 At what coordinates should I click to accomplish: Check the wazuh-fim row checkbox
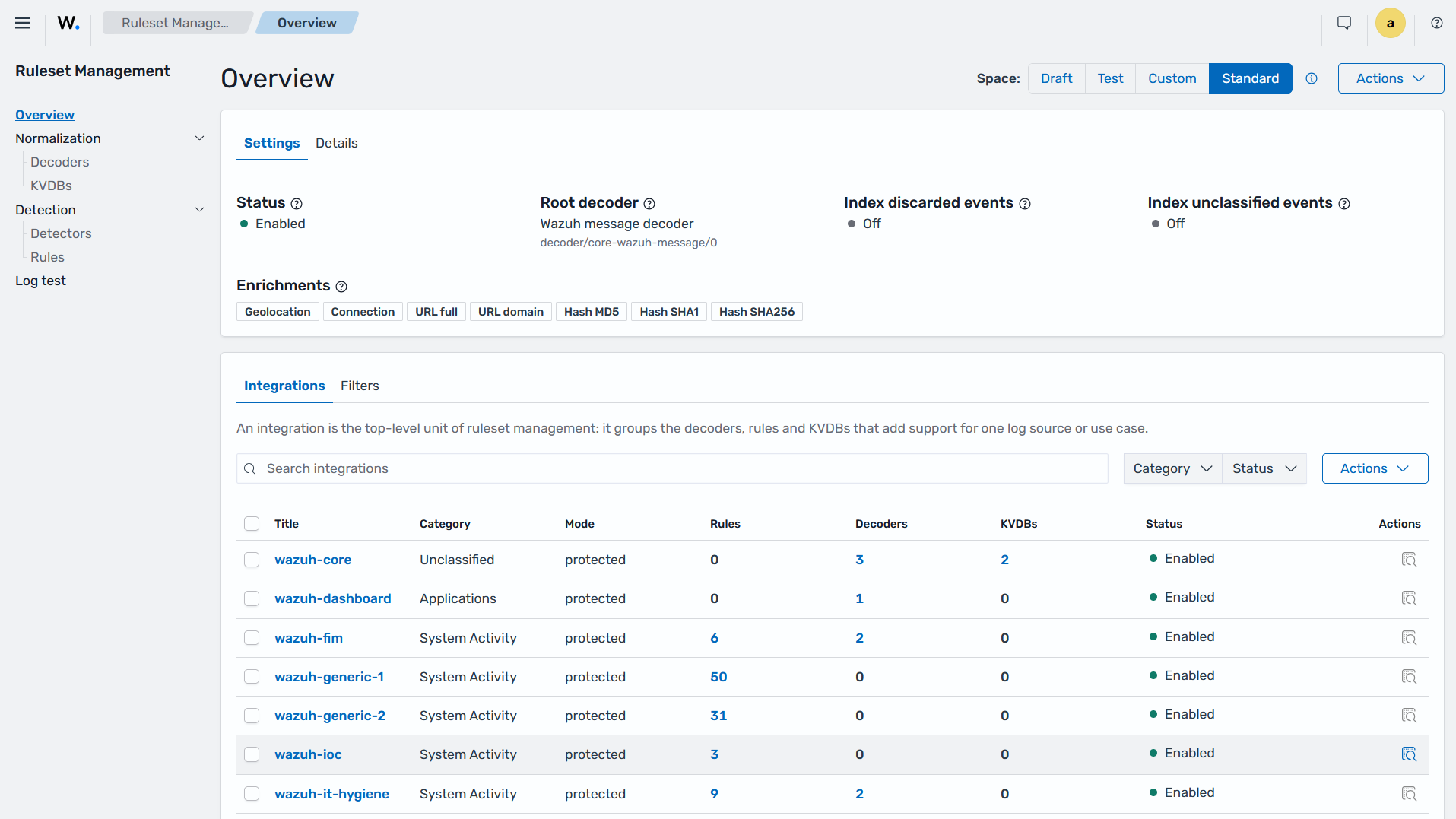252,638
